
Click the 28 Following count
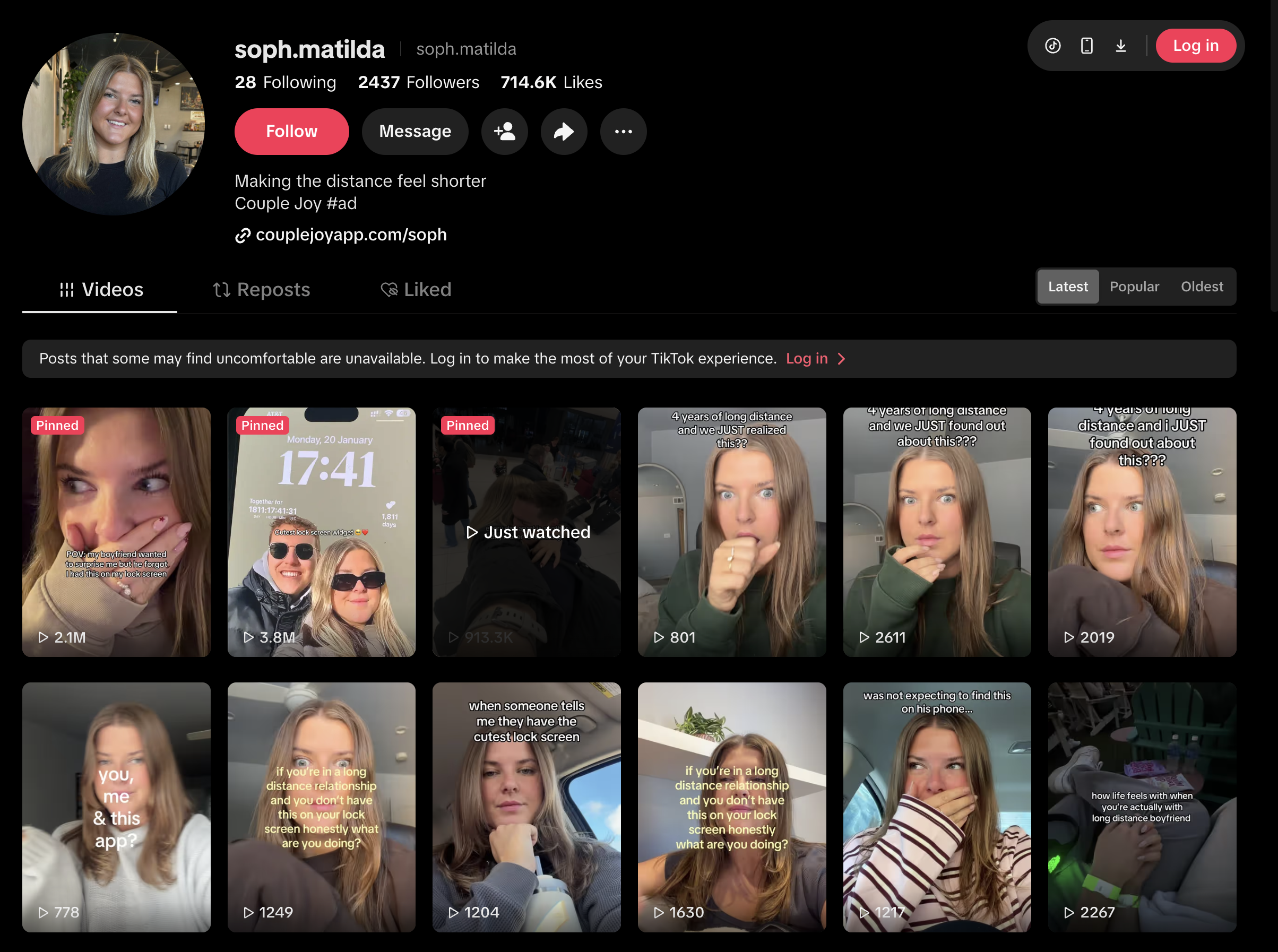285,82
